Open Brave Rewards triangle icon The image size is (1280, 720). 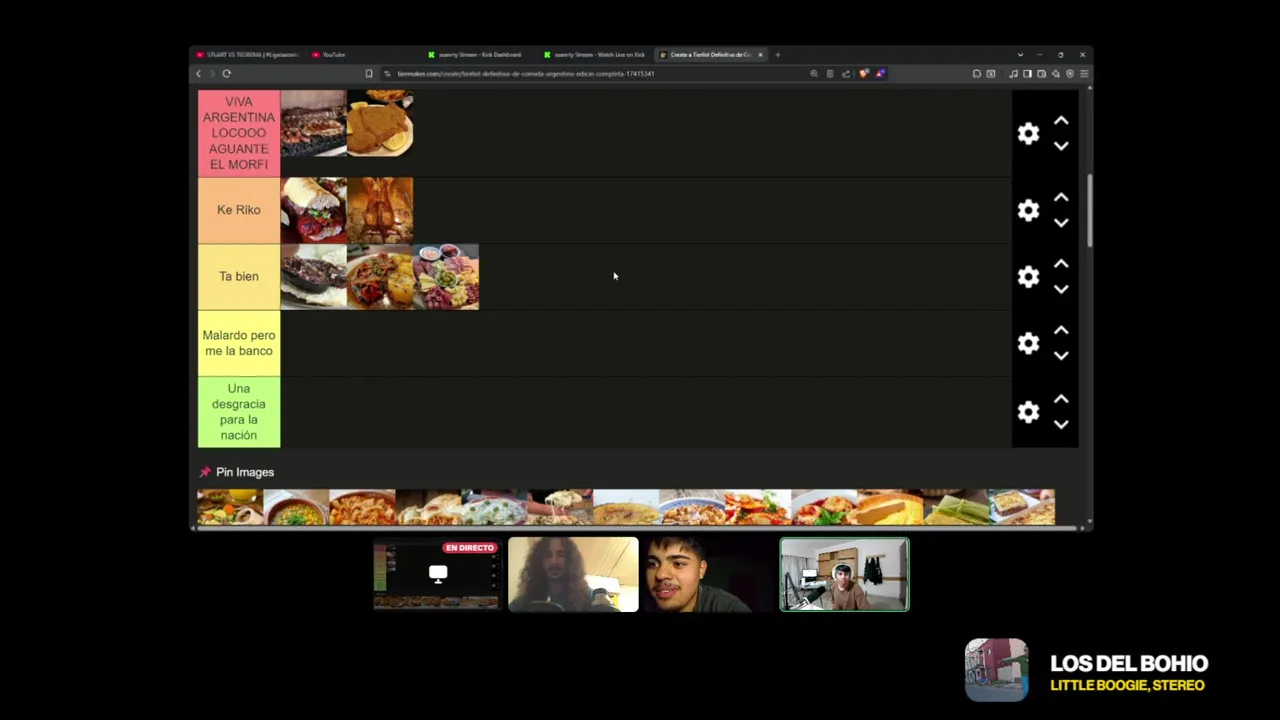[880, 74]
